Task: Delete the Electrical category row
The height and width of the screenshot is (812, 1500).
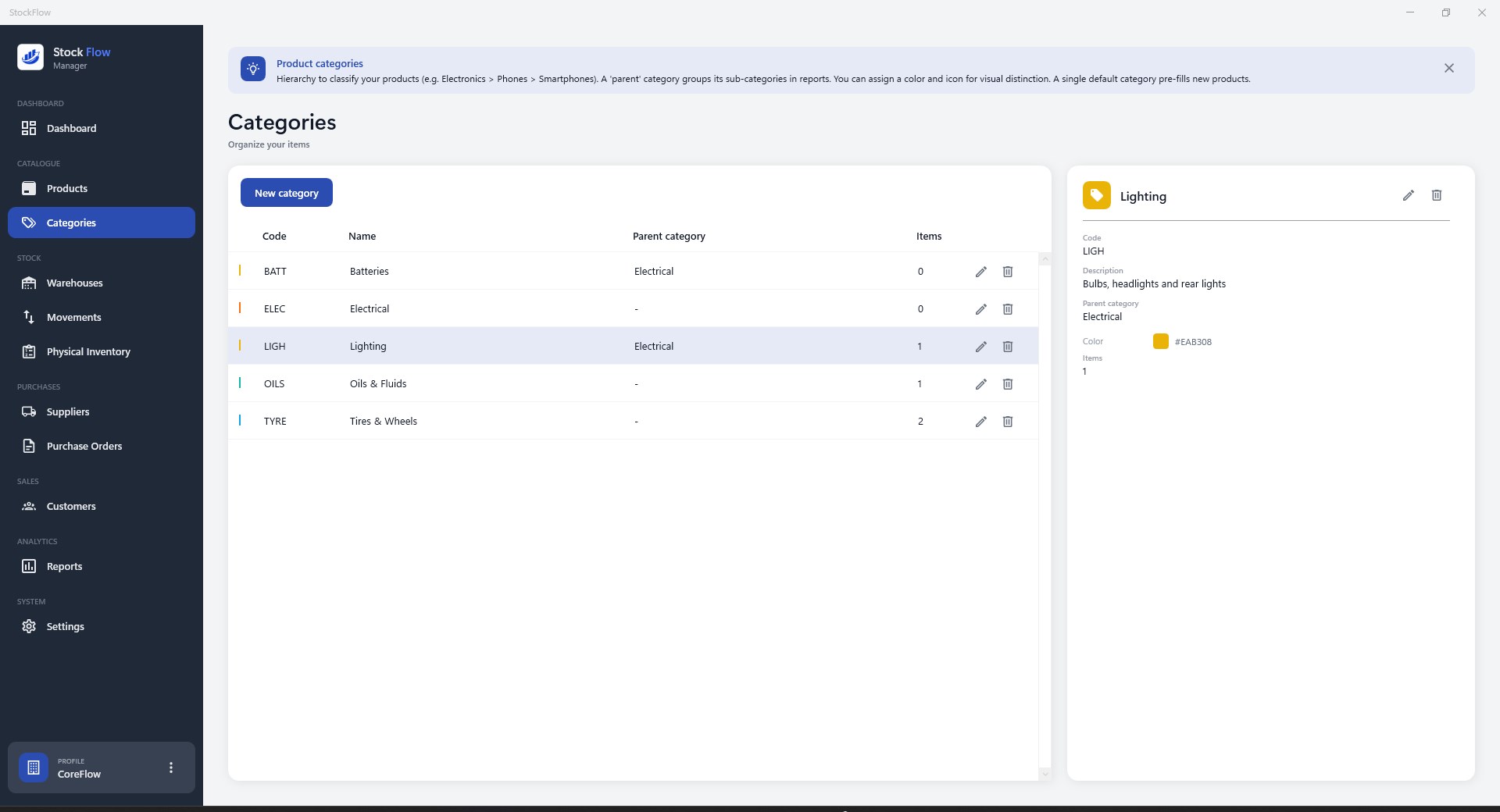Action: [x=1008, y=309]
